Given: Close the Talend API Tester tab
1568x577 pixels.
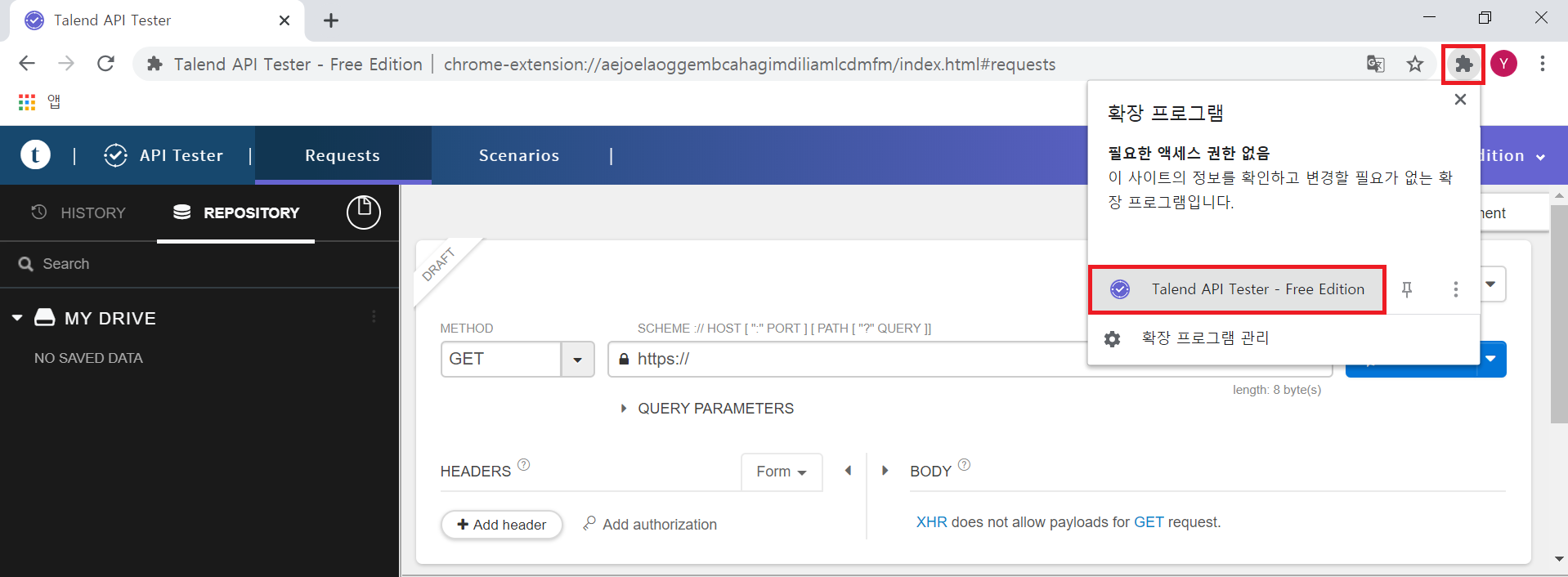Looking at the screenshot, I should click(284, 20).
